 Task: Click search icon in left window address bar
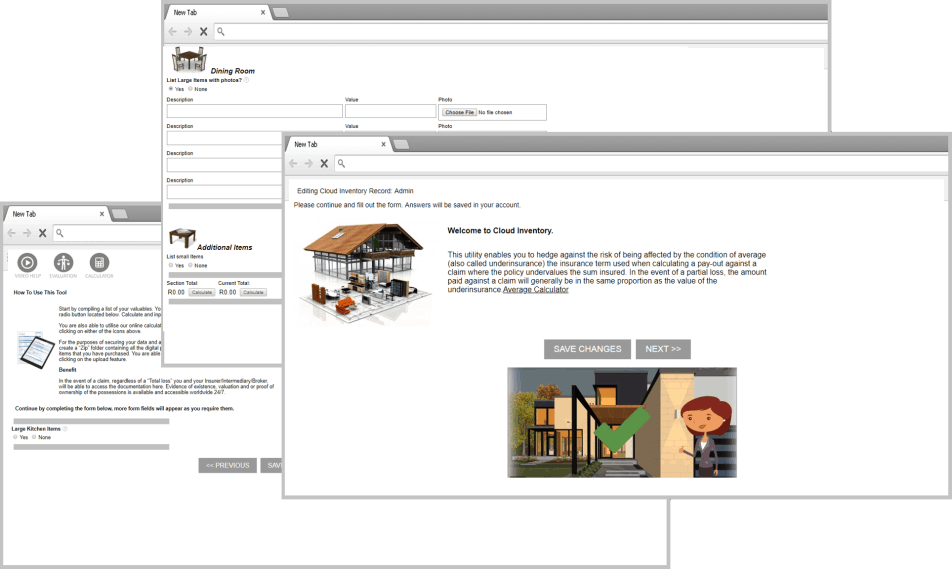(x=60, y=233)
